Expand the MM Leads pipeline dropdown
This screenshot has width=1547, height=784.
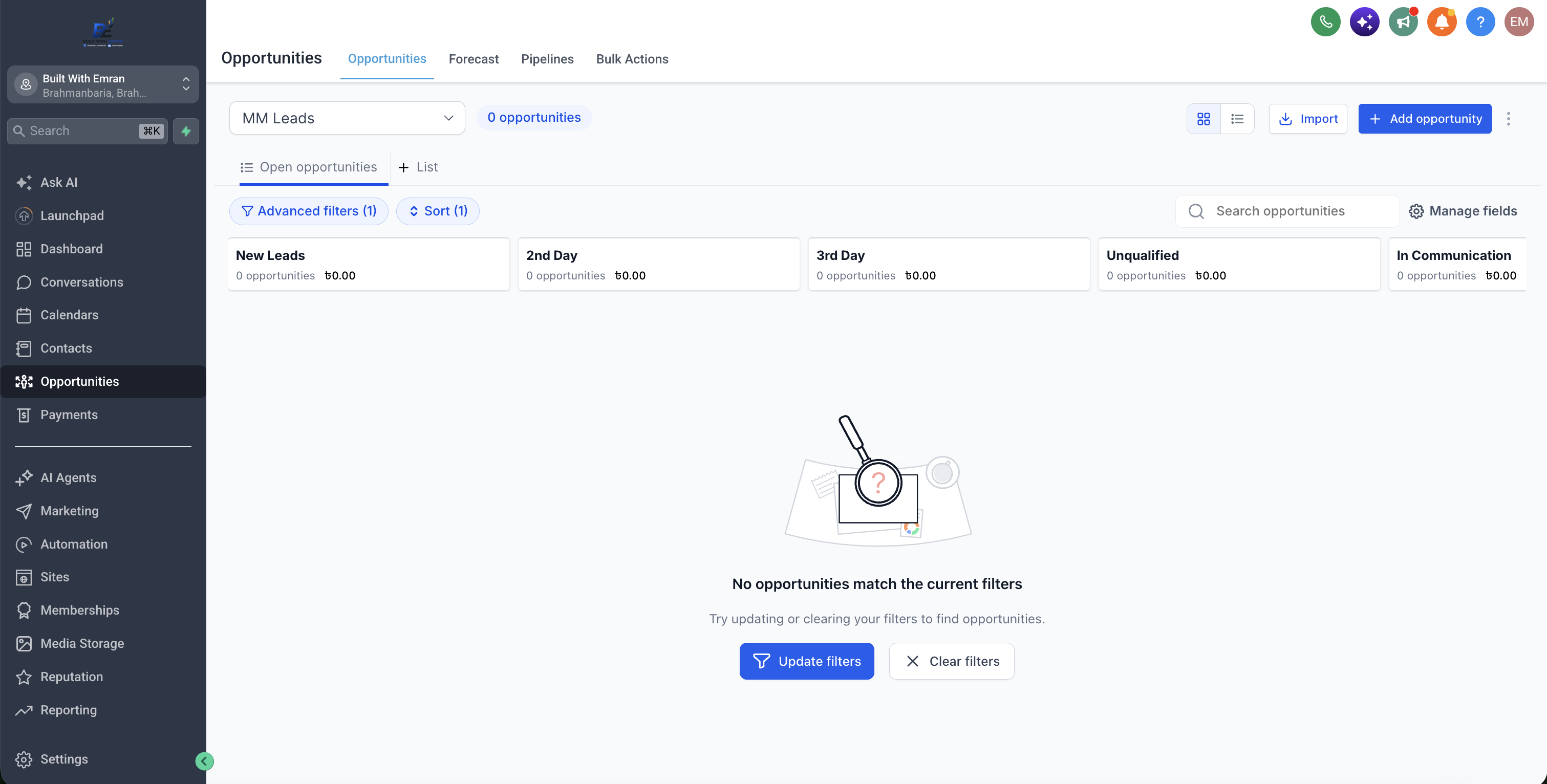tap(347, 118)
